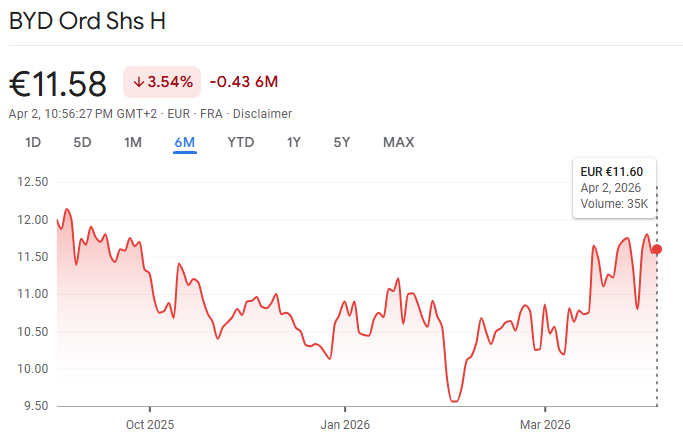683x440 pixels.
Task: Select the 1D time range tab
Action: pyautogui.click(x=33, y=142)
